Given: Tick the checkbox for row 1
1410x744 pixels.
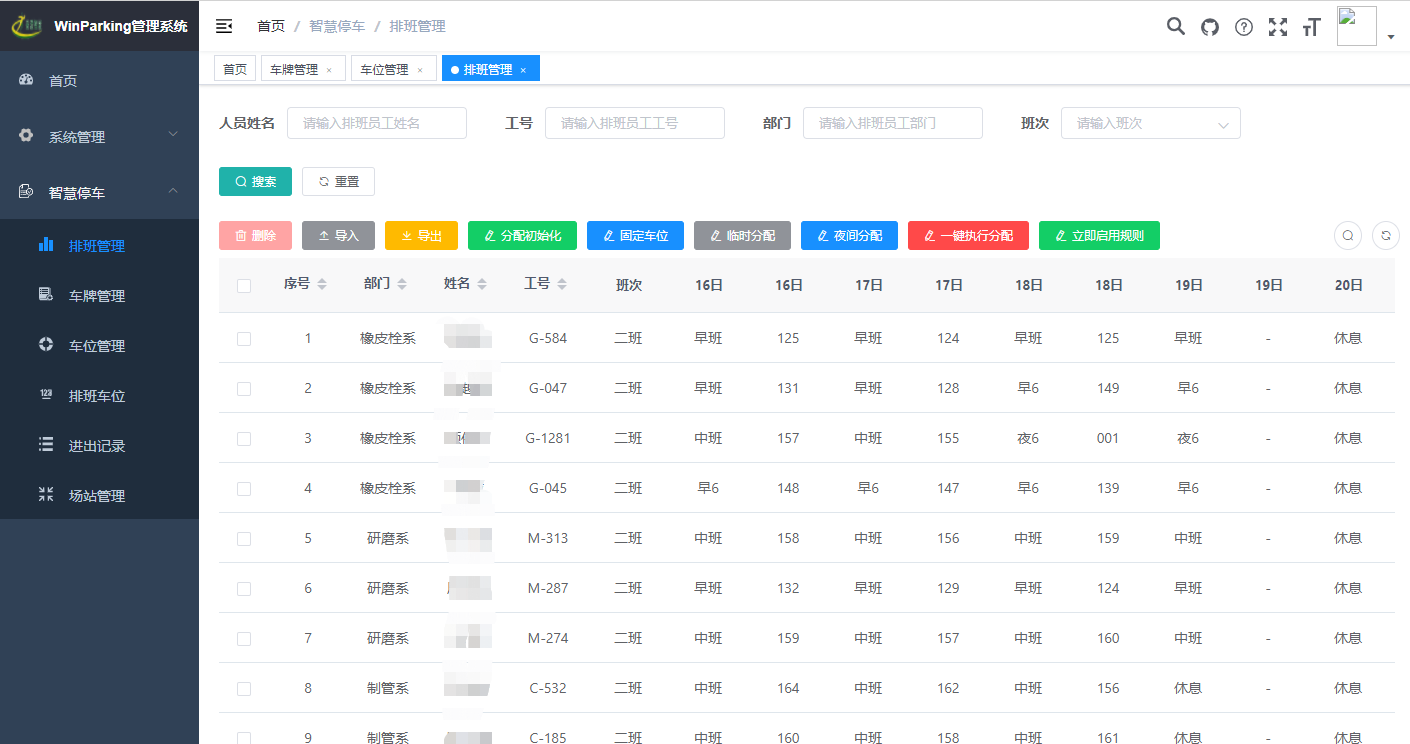Looking at the screenshot, I should (x=244, y=339).
